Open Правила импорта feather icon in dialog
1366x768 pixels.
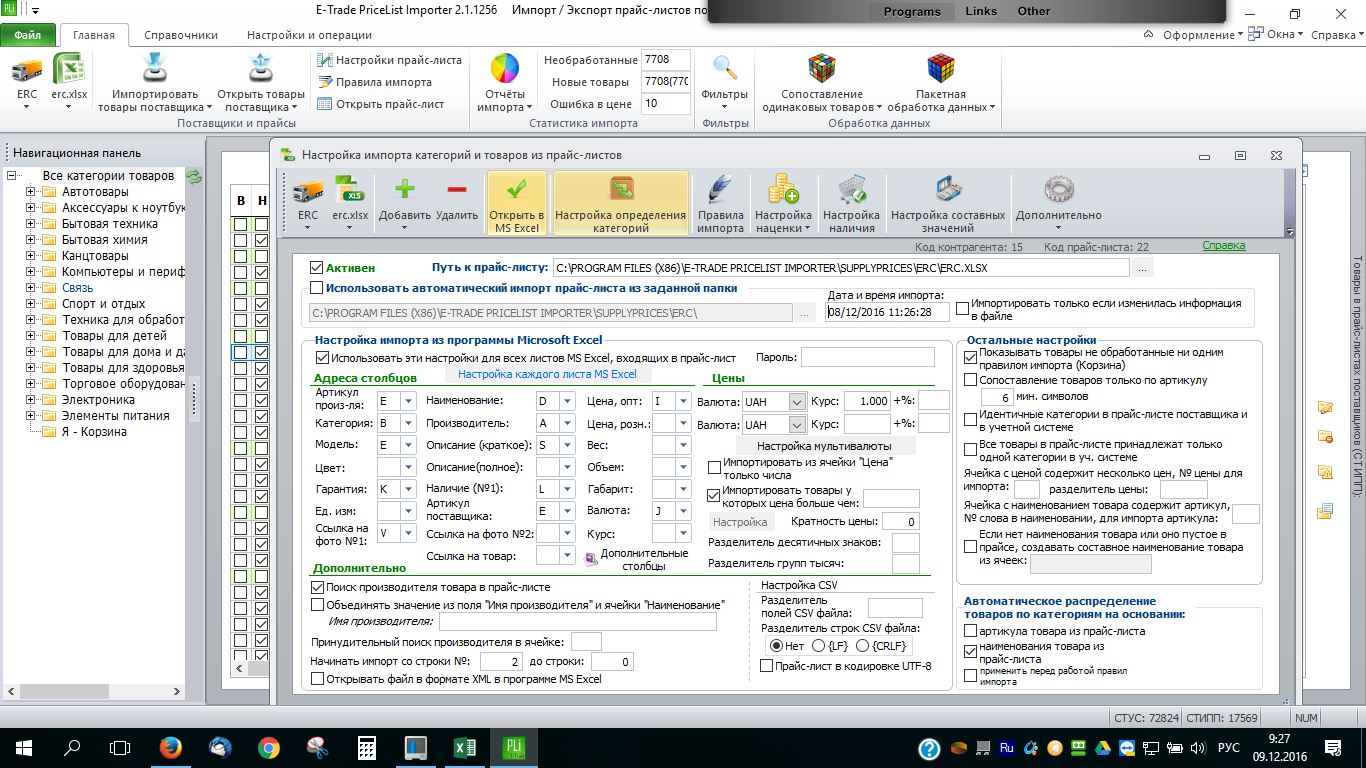click(720, 190)
